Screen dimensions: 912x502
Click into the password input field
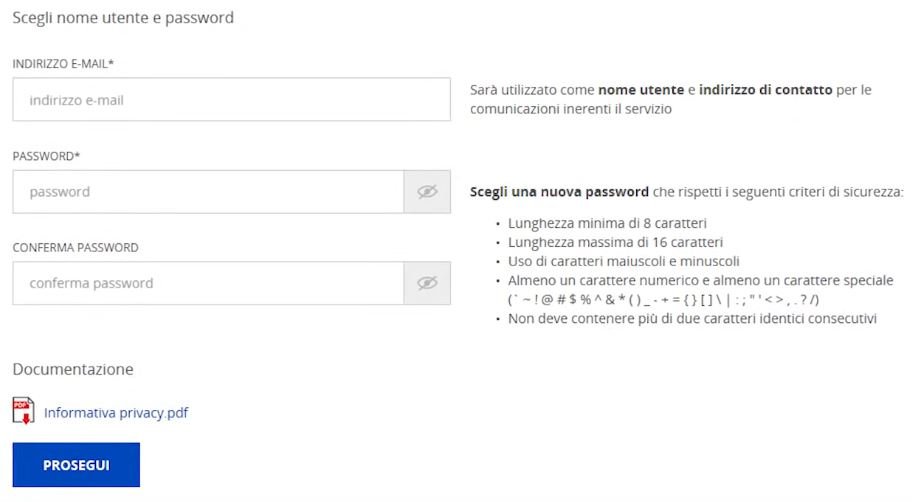208,191
